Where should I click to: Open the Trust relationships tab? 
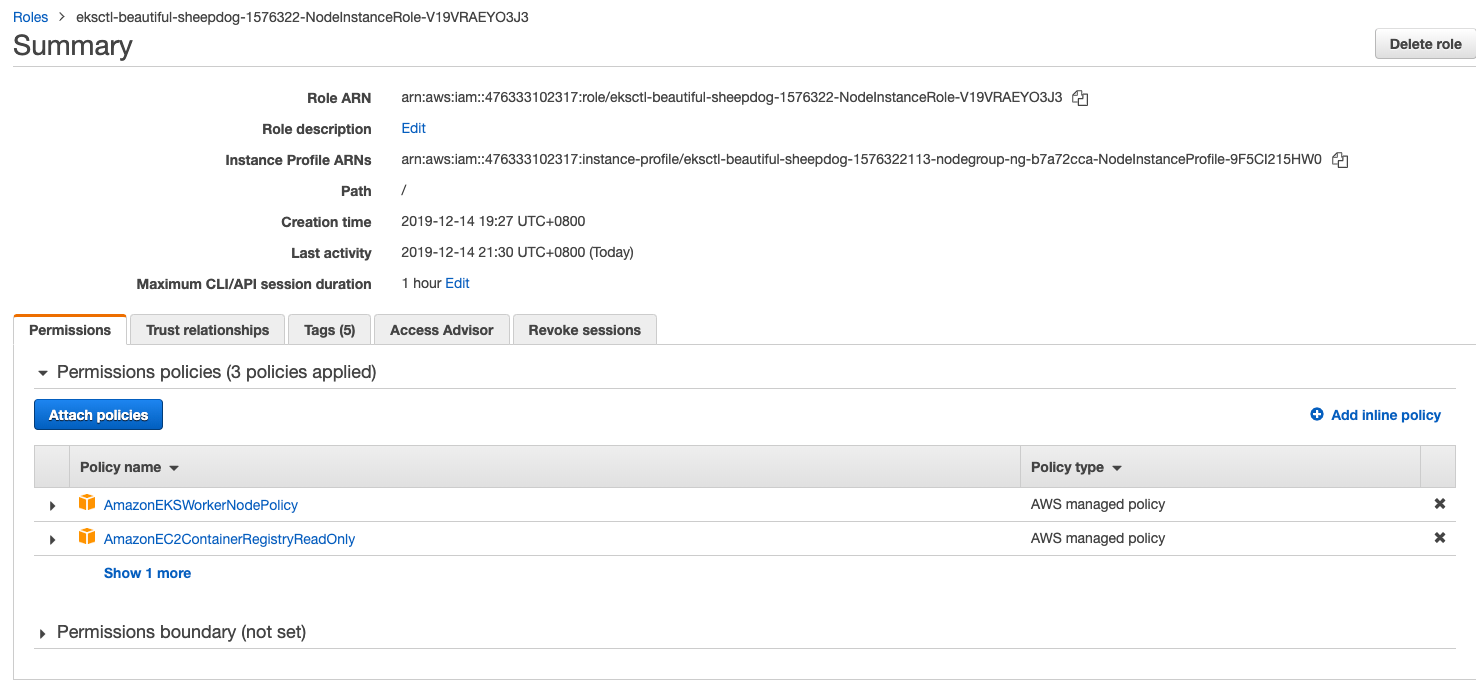207,330
